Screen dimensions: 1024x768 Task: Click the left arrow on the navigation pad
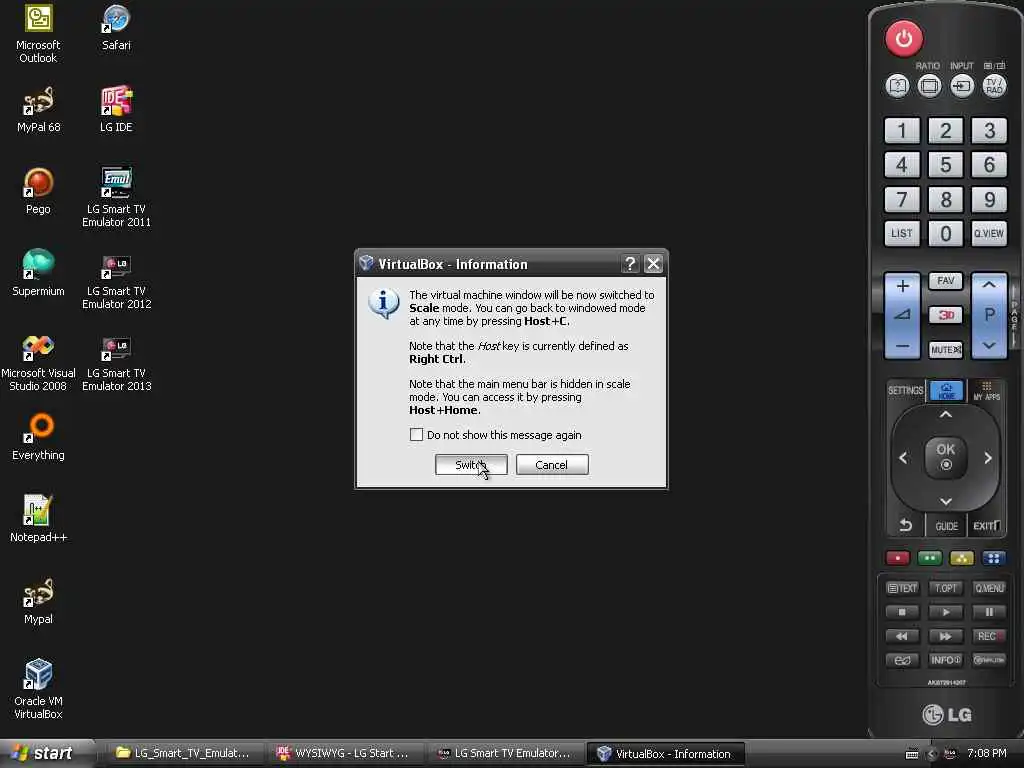pyautogui.click(x=903, y=458)
